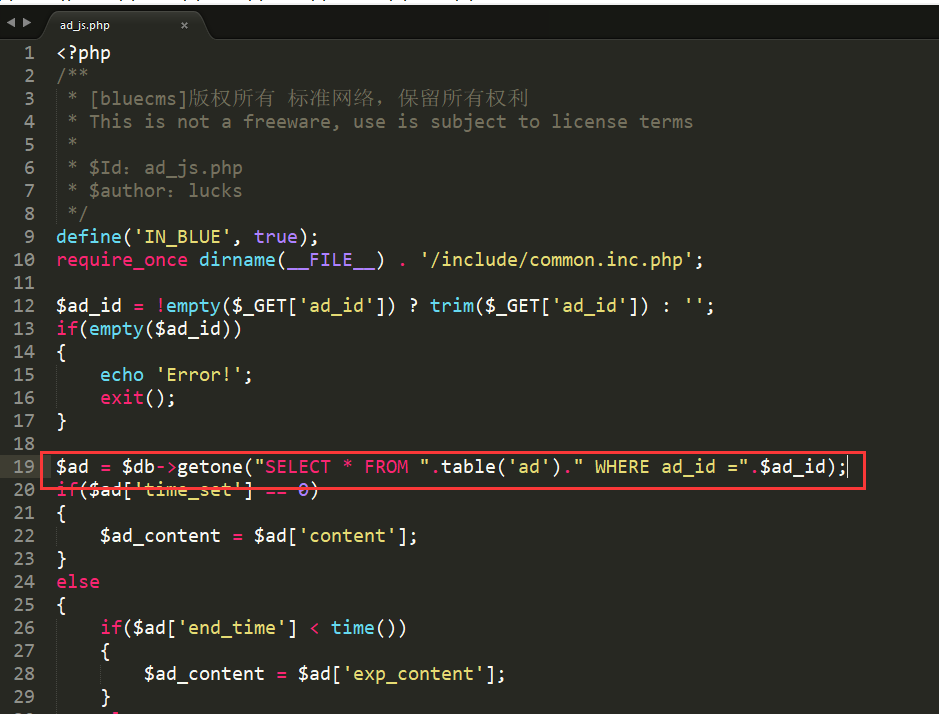The width and height of the screenshot is (939, 714).
Task: Click line number 12 in gutter
Action: pos(24,306)
